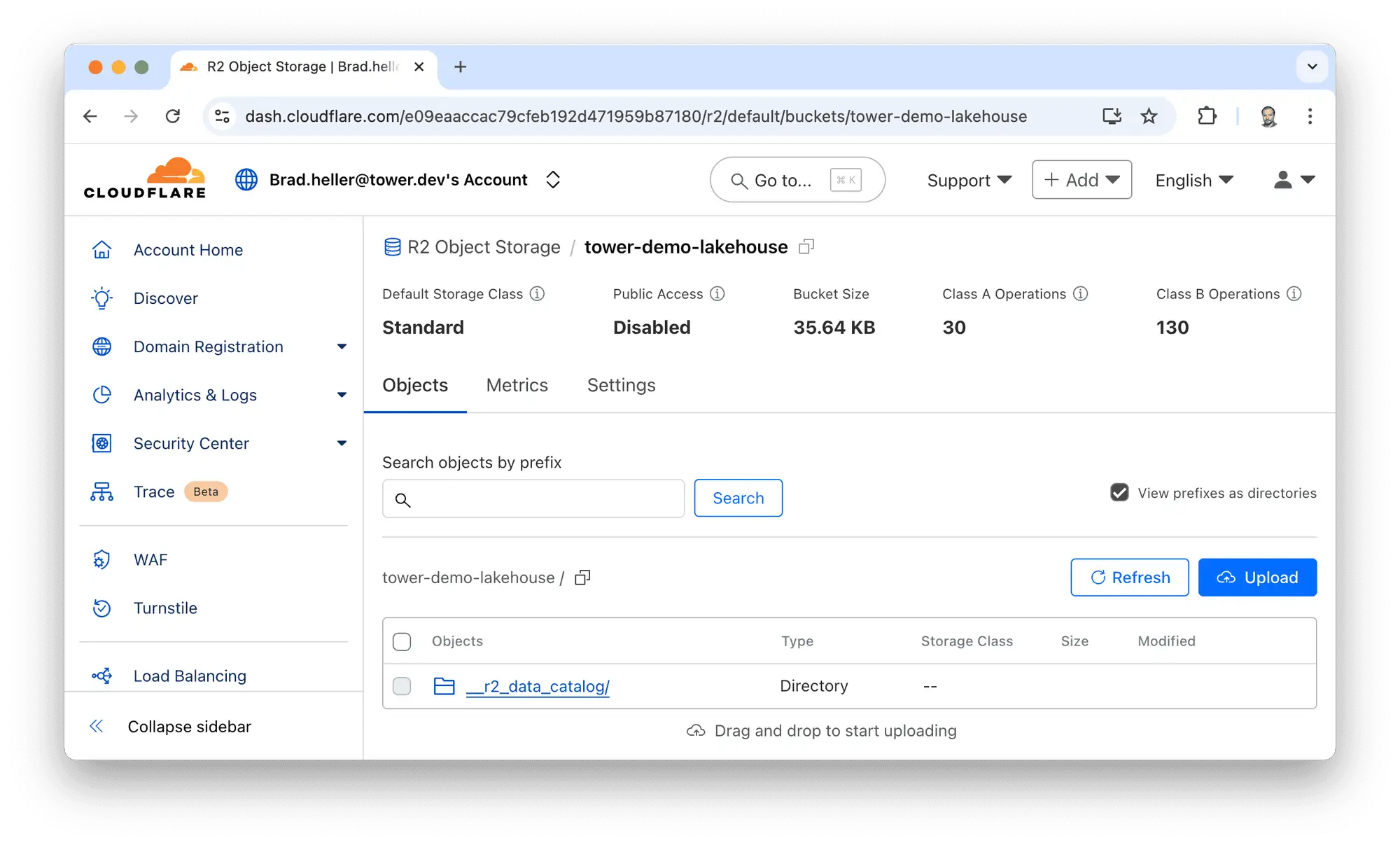The width and height of the screenshot is (1400, 845).
Task: Open a new browser tab
Action: (460, 67)
